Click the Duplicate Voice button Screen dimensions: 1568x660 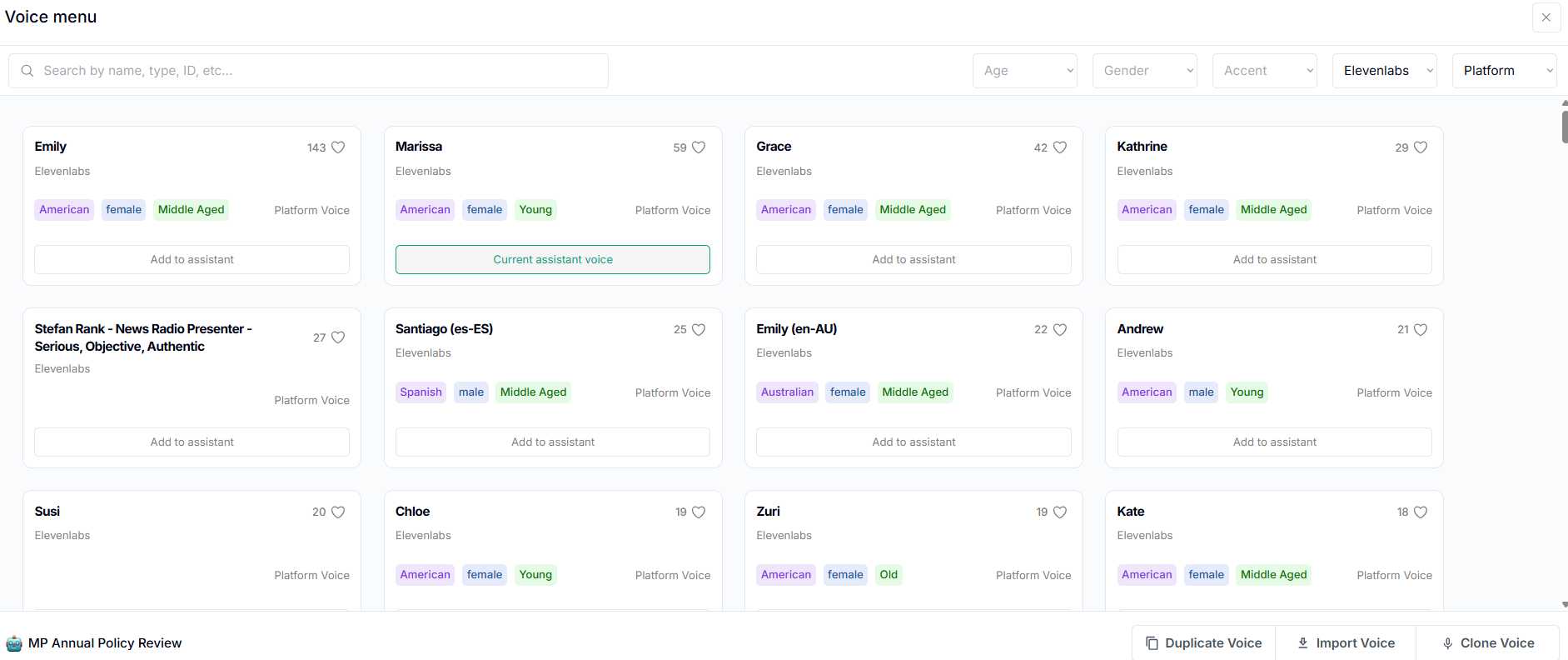point(1203,643)
